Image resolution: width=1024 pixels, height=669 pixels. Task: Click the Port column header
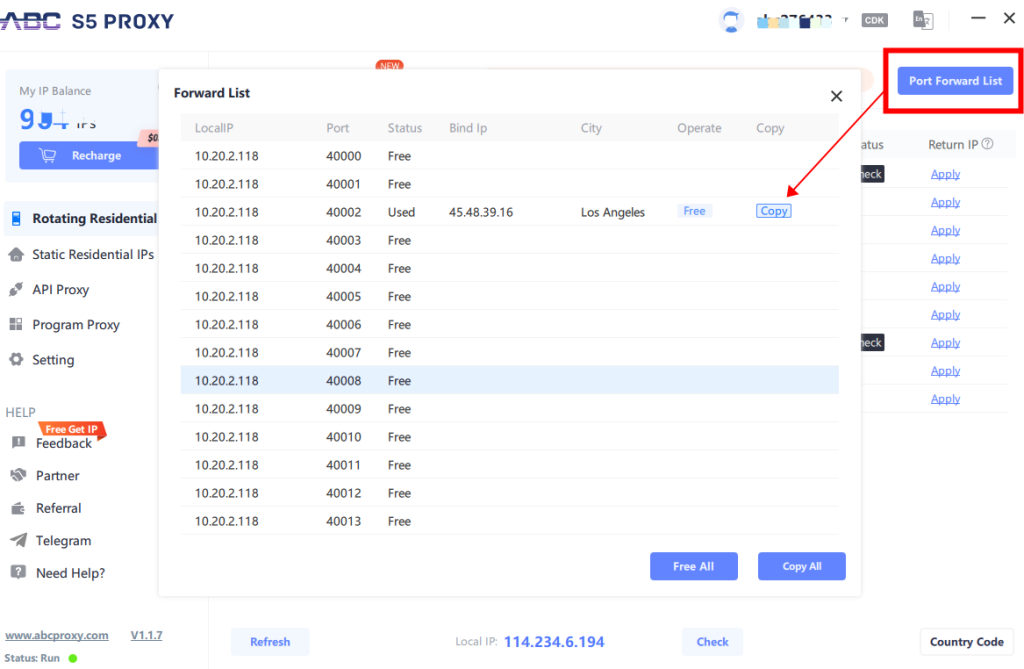[338, 128]
